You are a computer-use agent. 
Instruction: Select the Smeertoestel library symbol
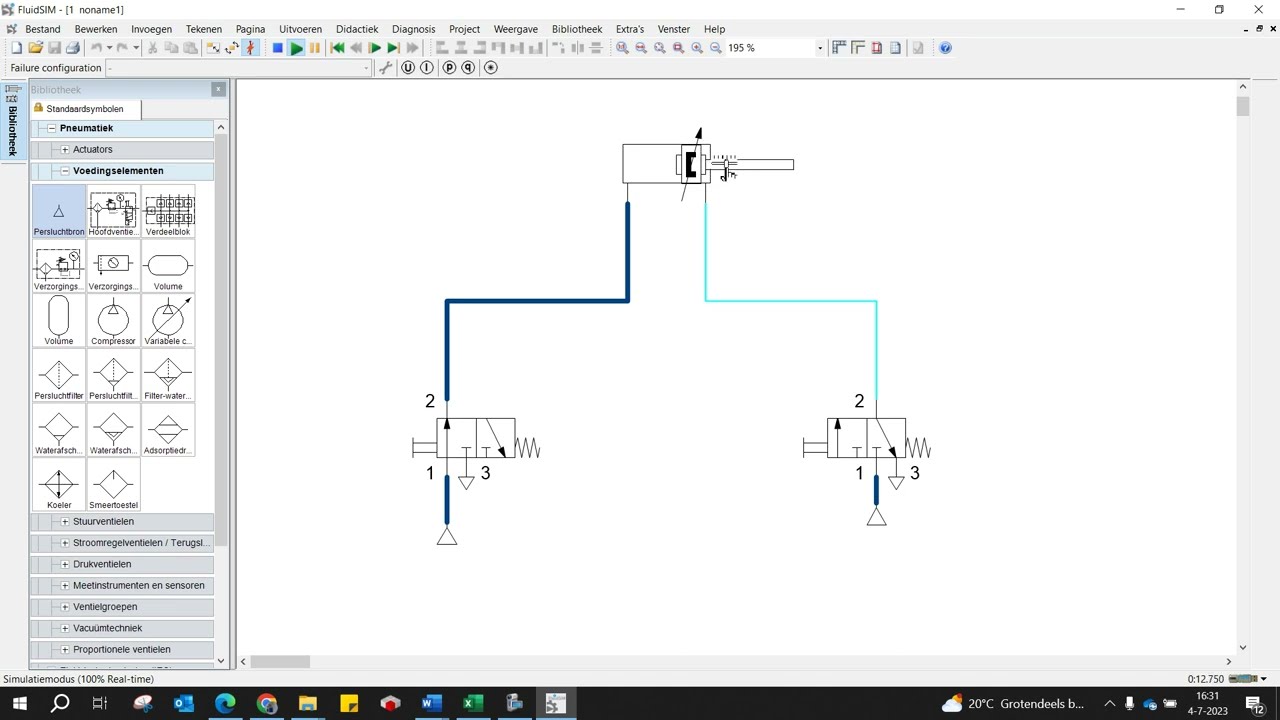[113, 485]
